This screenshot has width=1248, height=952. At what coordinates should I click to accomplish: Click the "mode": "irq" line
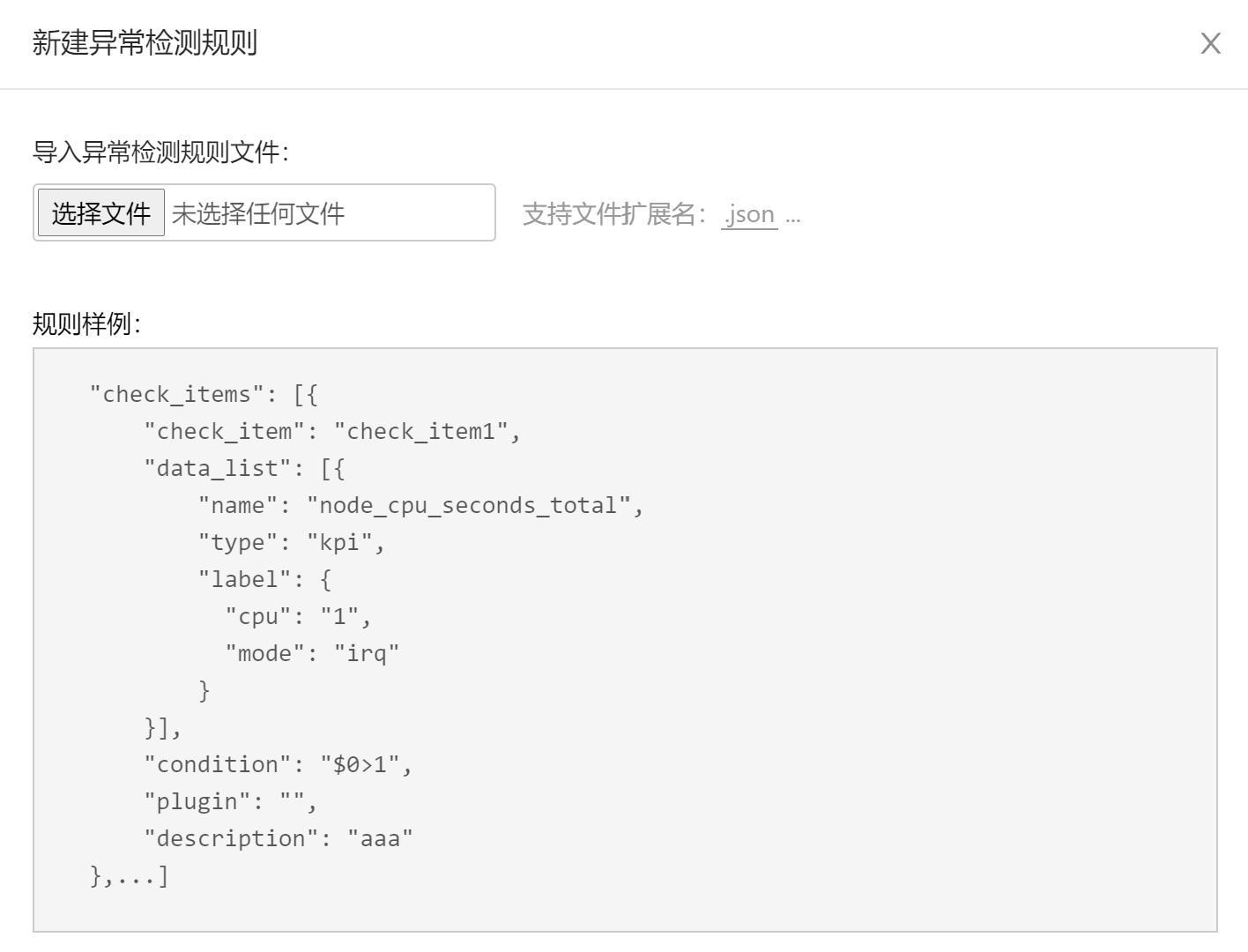(312, 653)
